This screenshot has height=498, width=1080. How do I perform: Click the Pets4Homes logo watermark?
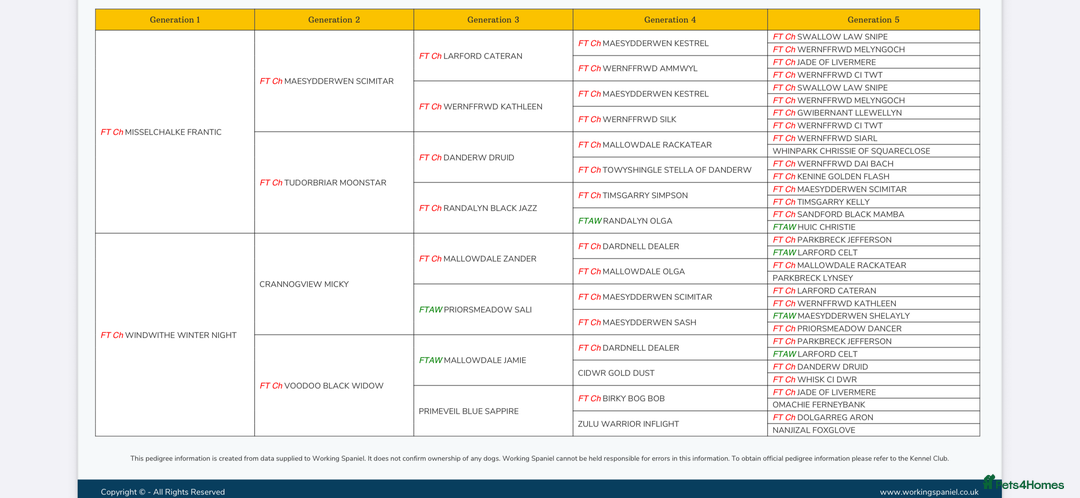[1023, 484]
